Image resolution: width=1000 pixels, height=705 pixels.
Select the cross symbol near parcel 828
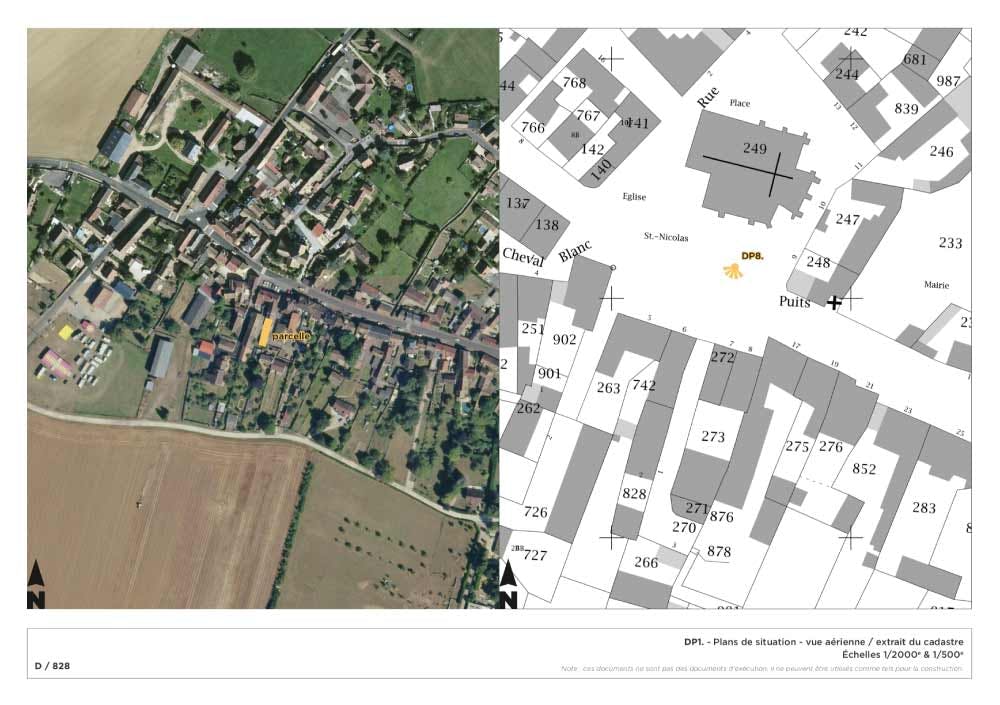pyautogui.click(x=610, y=538)
